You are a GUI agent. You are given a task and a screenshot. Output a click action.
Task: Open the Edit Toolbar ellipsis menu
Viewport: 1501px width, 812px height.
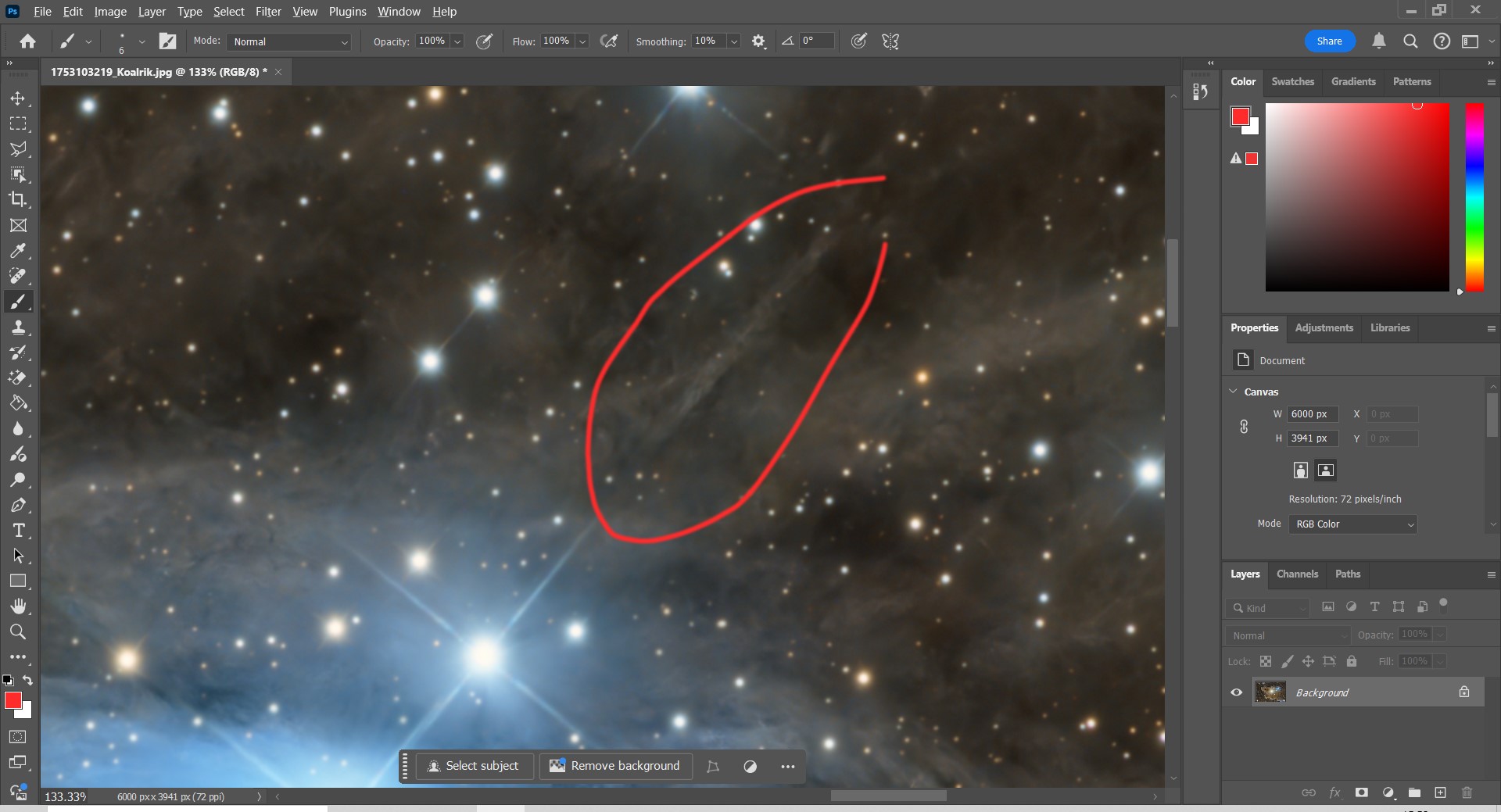18,657
